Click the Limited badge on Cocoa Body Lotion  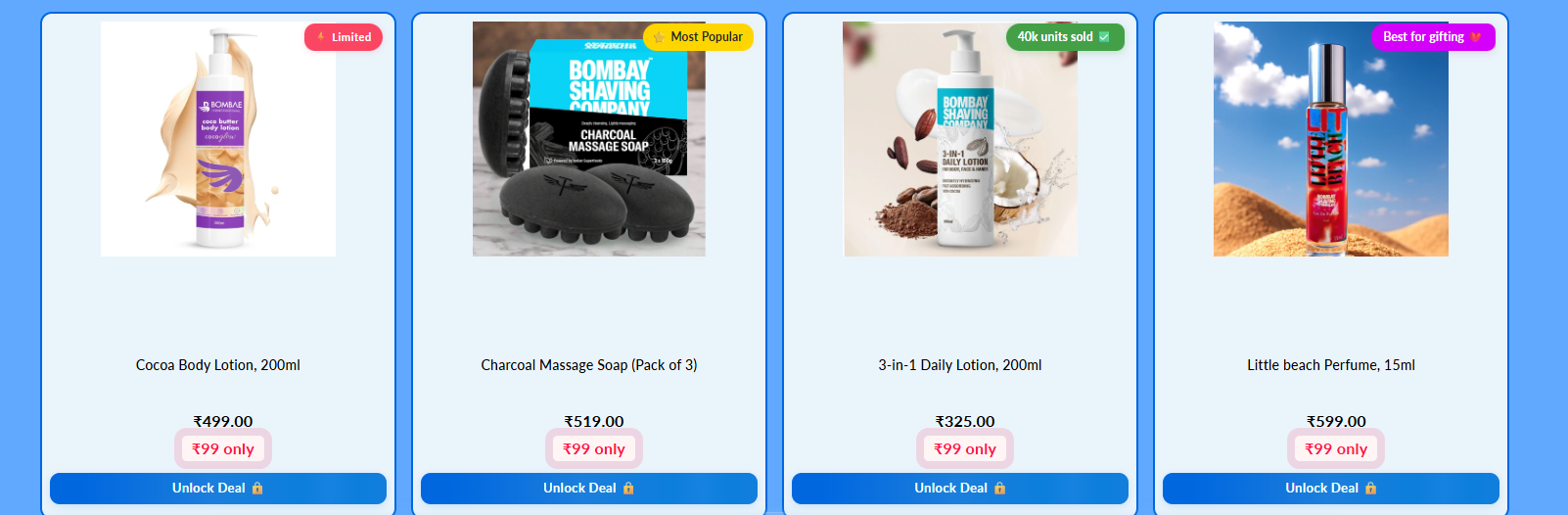pyautogui.click(x=344, y=37)
